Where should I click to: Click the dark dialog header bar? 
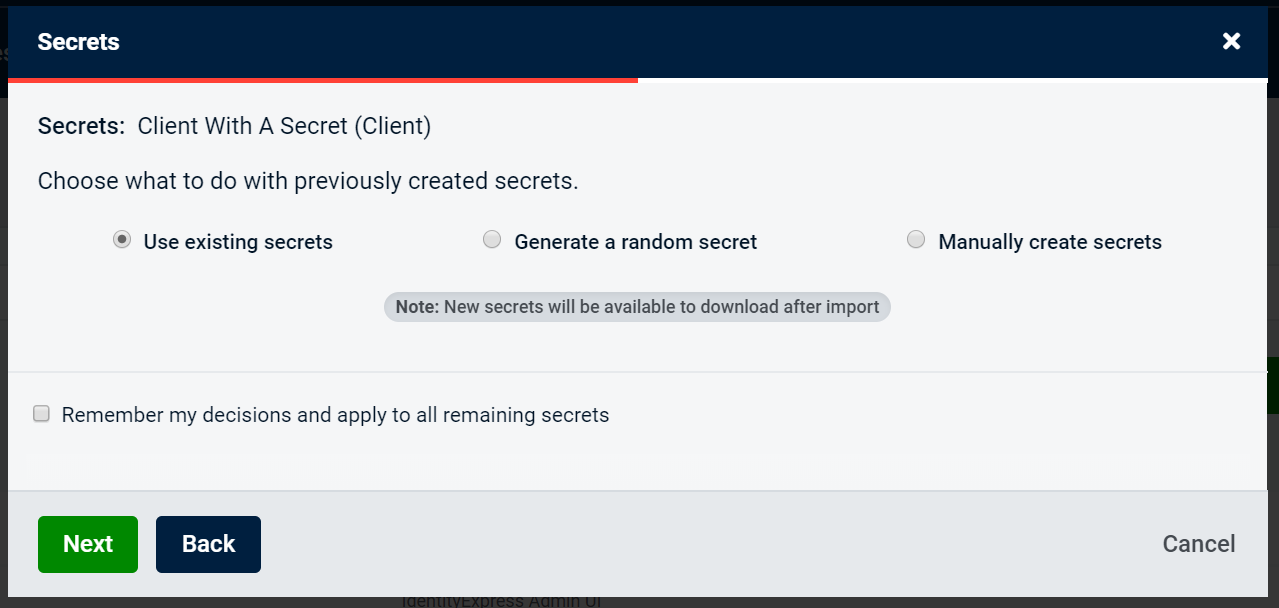pos(640,41)
